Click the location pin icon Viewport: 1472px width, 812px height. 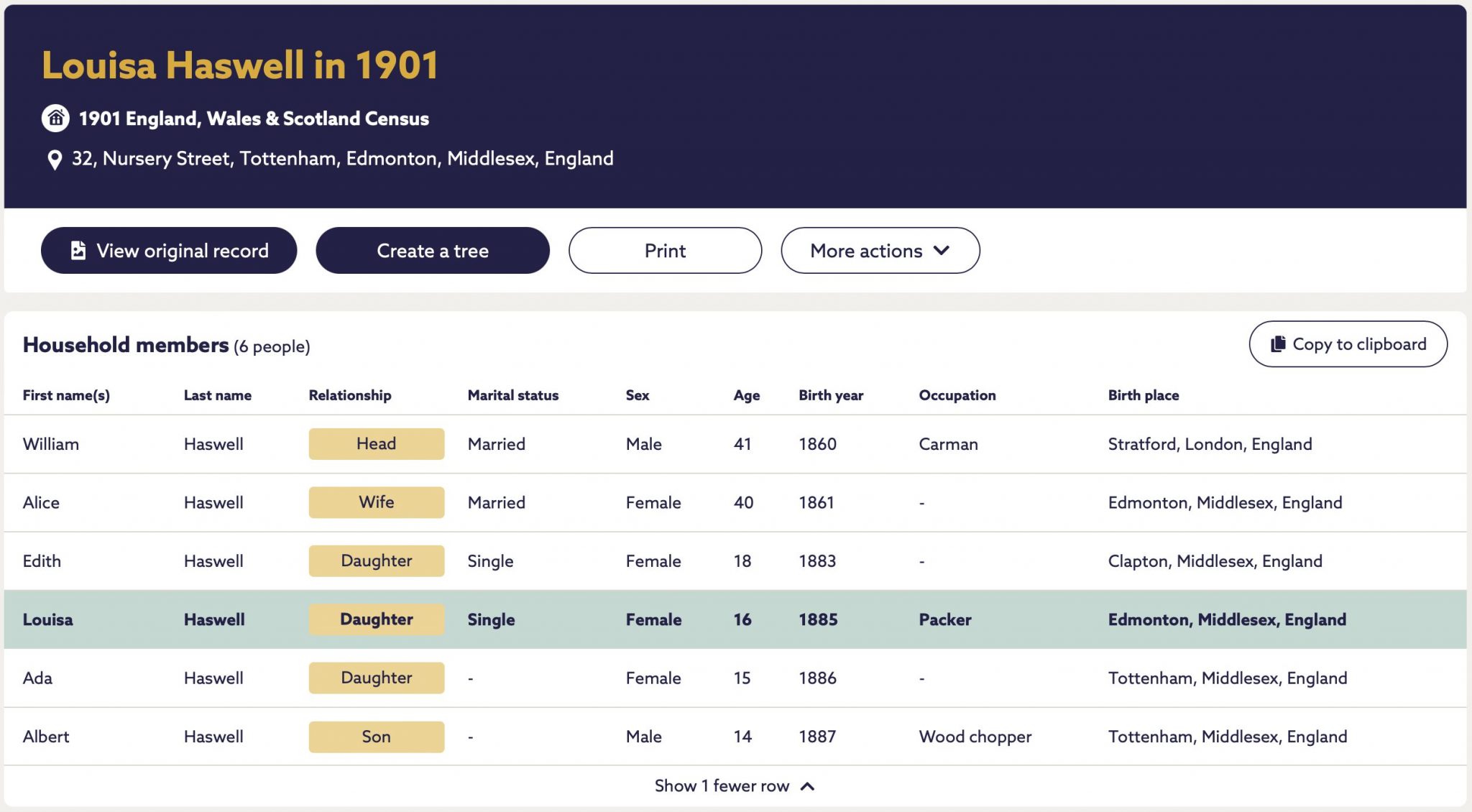tap(54, 160)
